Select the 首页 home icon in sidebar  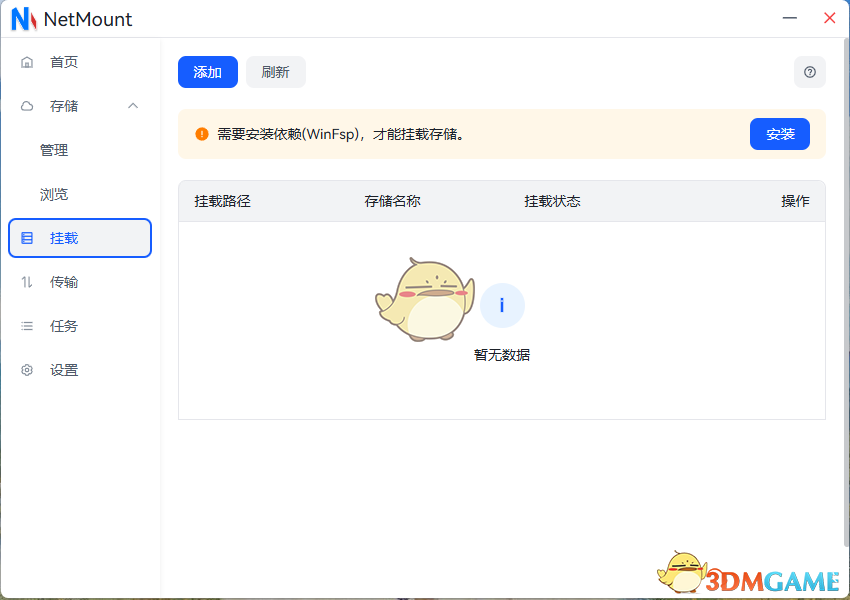(x=26, y=62)
